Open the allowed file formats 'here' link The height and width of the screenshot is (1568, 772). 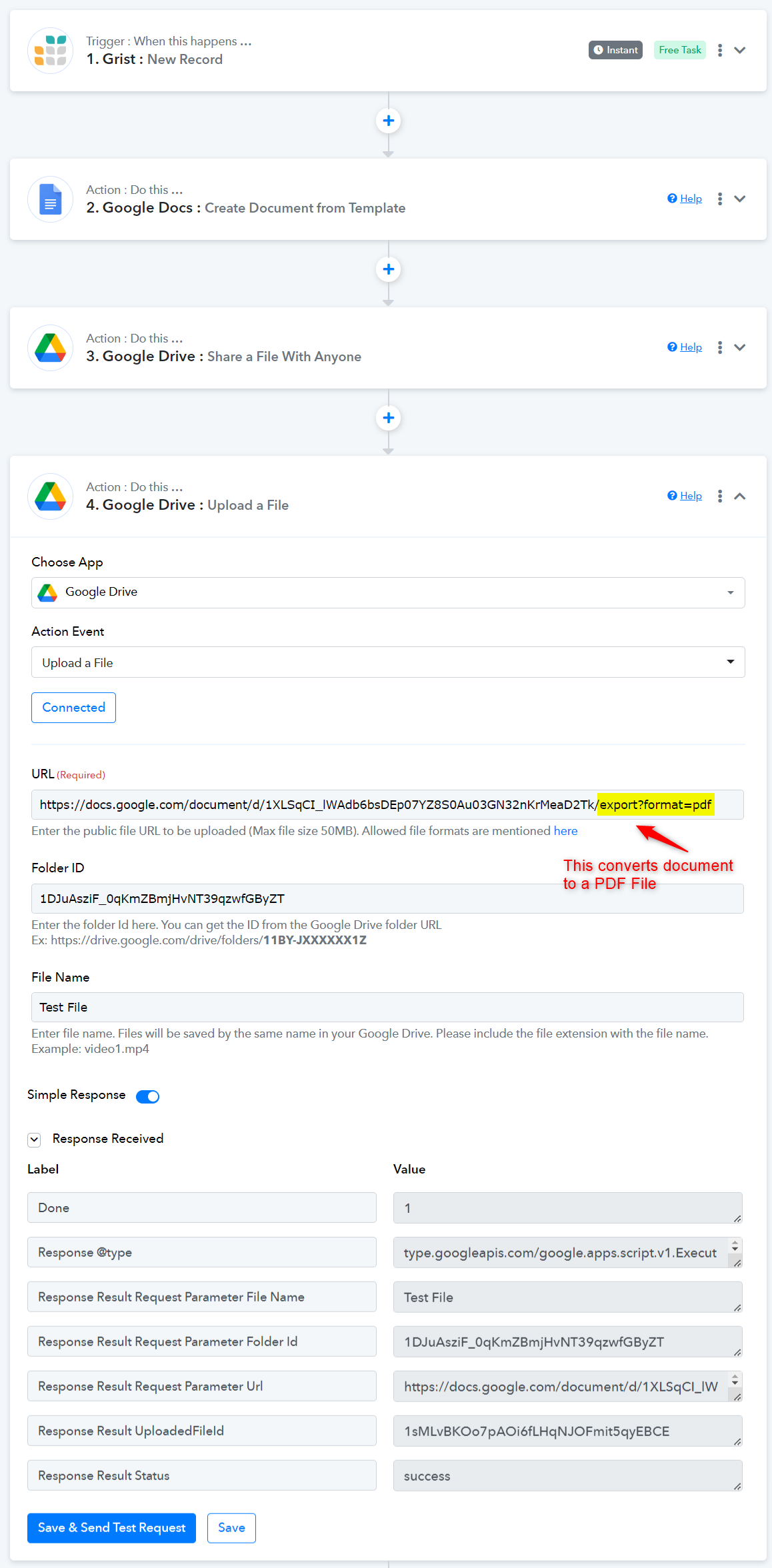[565, 831]
